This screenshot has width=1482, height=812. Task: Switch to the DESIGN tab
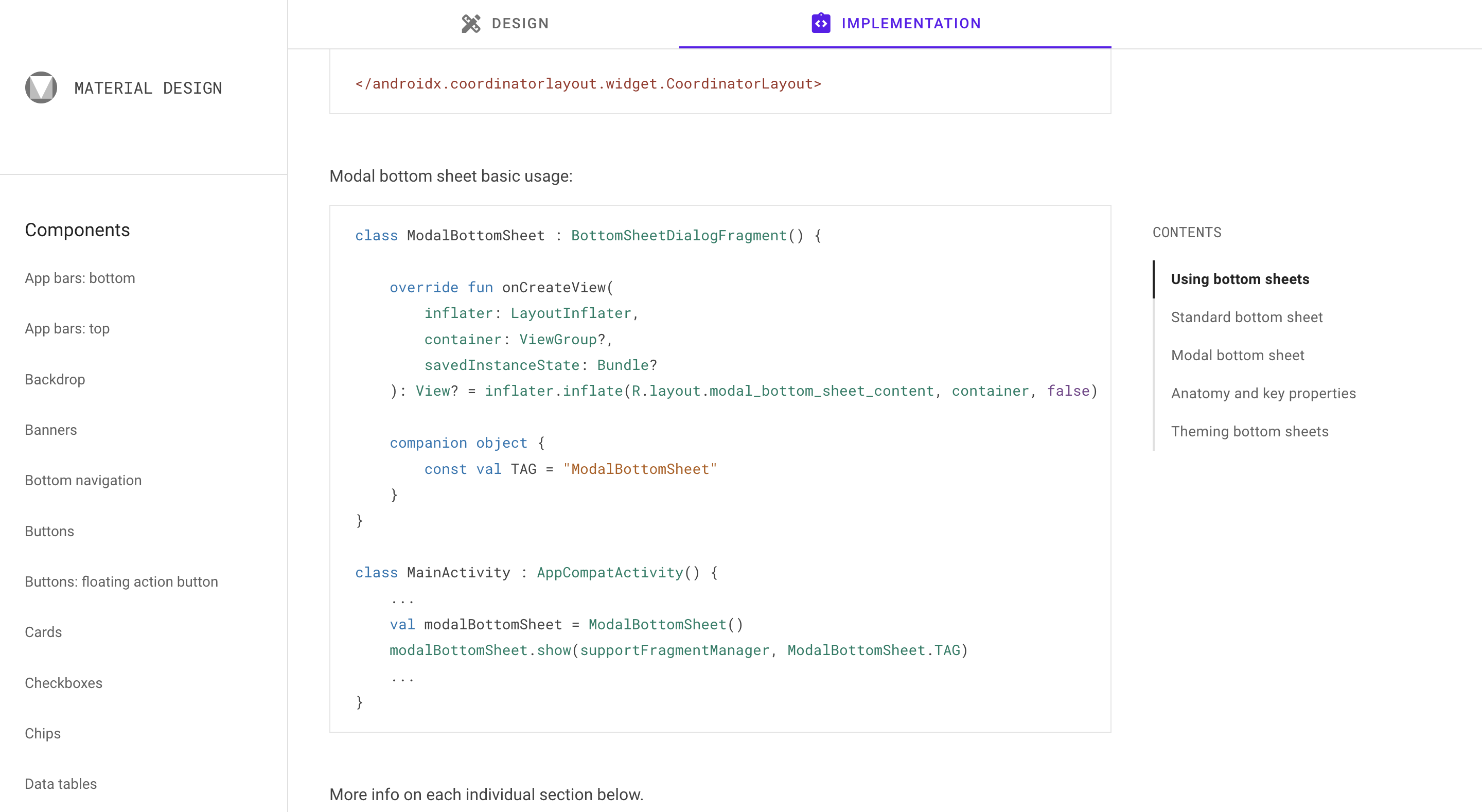pos(505,24)
